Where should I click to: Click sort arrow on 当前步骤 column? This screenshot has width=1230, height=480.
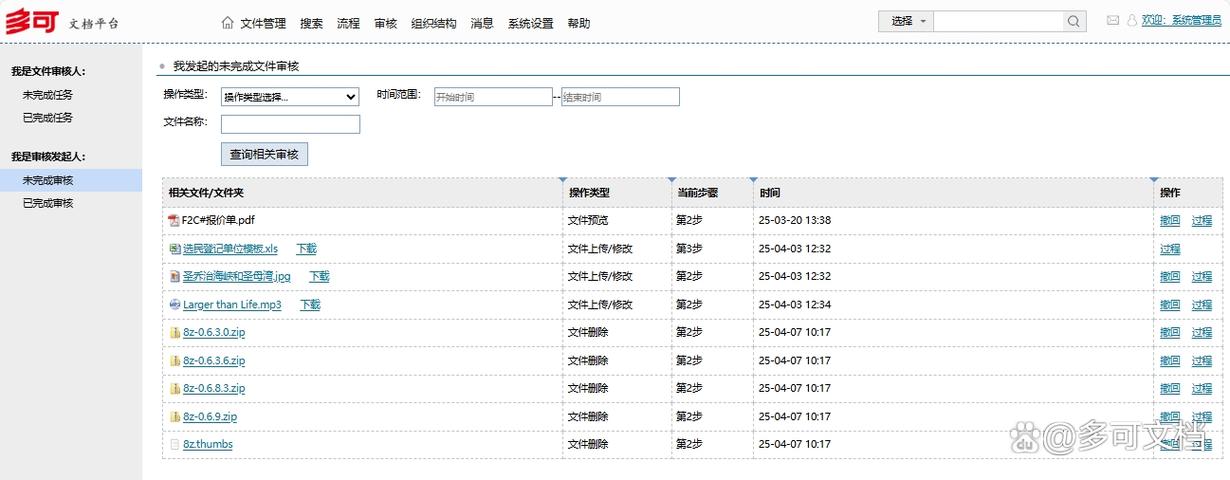[x=671, y=180]
